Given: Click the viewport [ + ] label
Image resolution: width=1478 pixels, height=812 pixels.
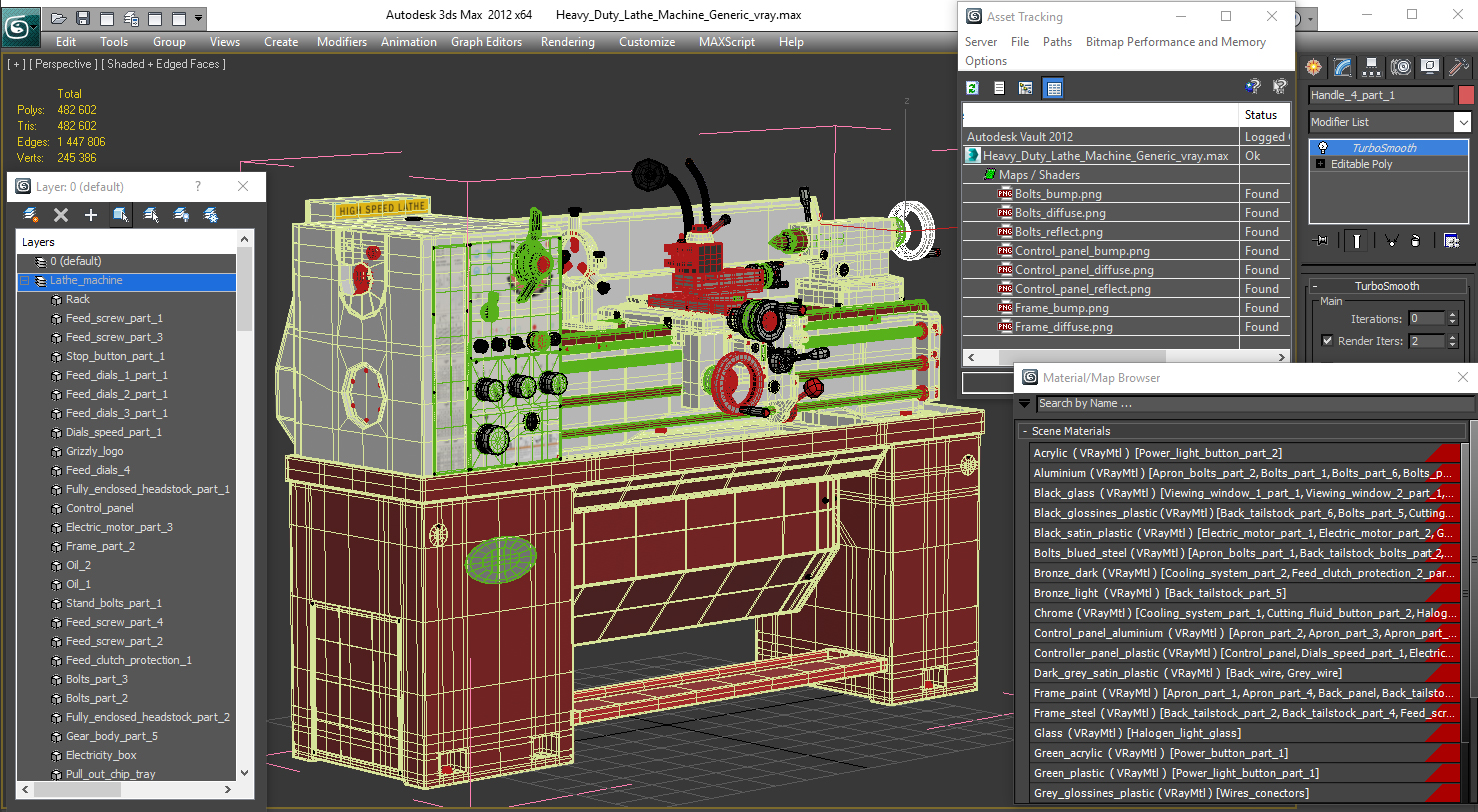Looking at the screenshot, I should coord(16,64).
